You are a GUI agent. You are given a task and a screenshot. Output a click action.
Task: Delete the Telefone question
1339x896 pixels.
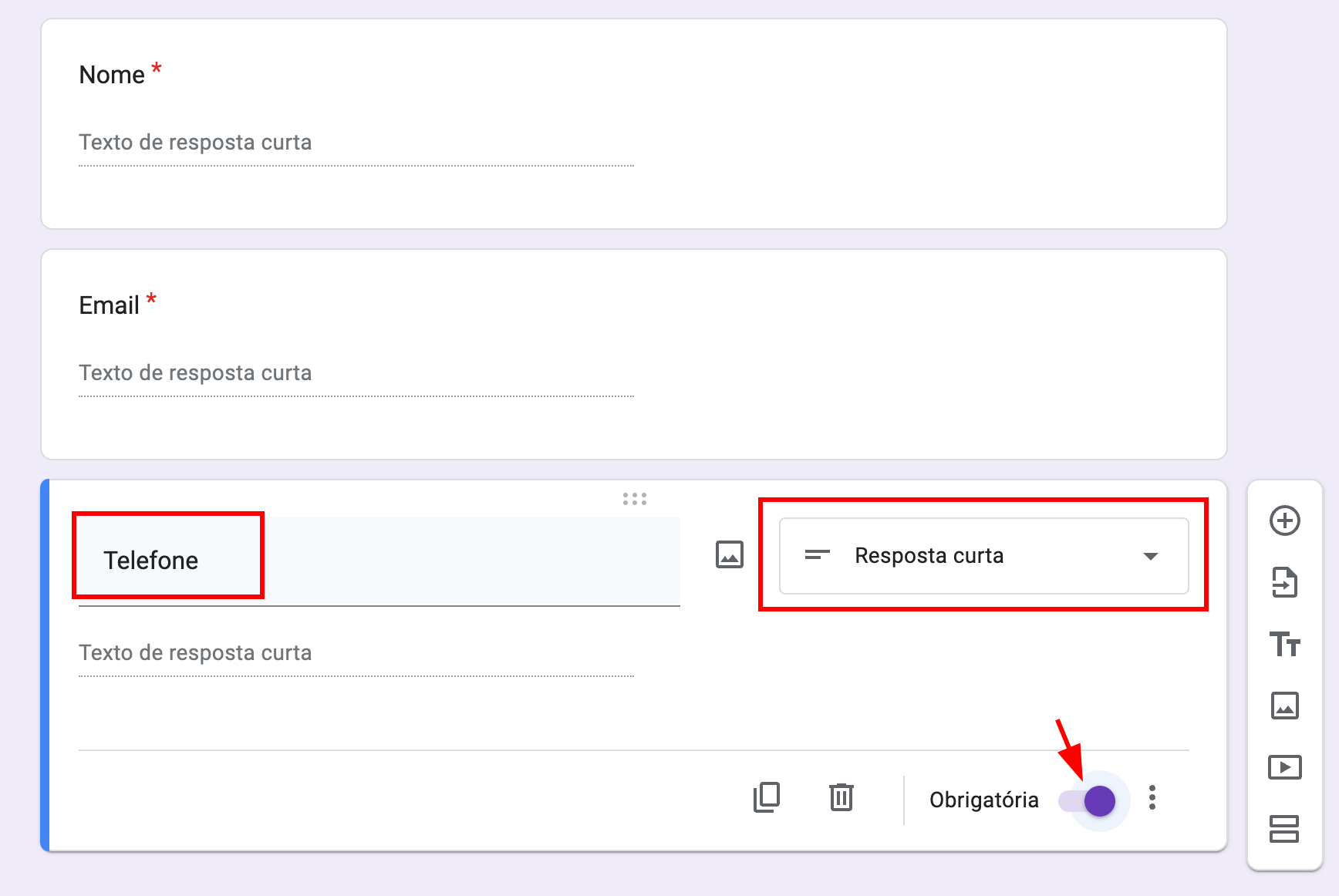coord(841,797)
